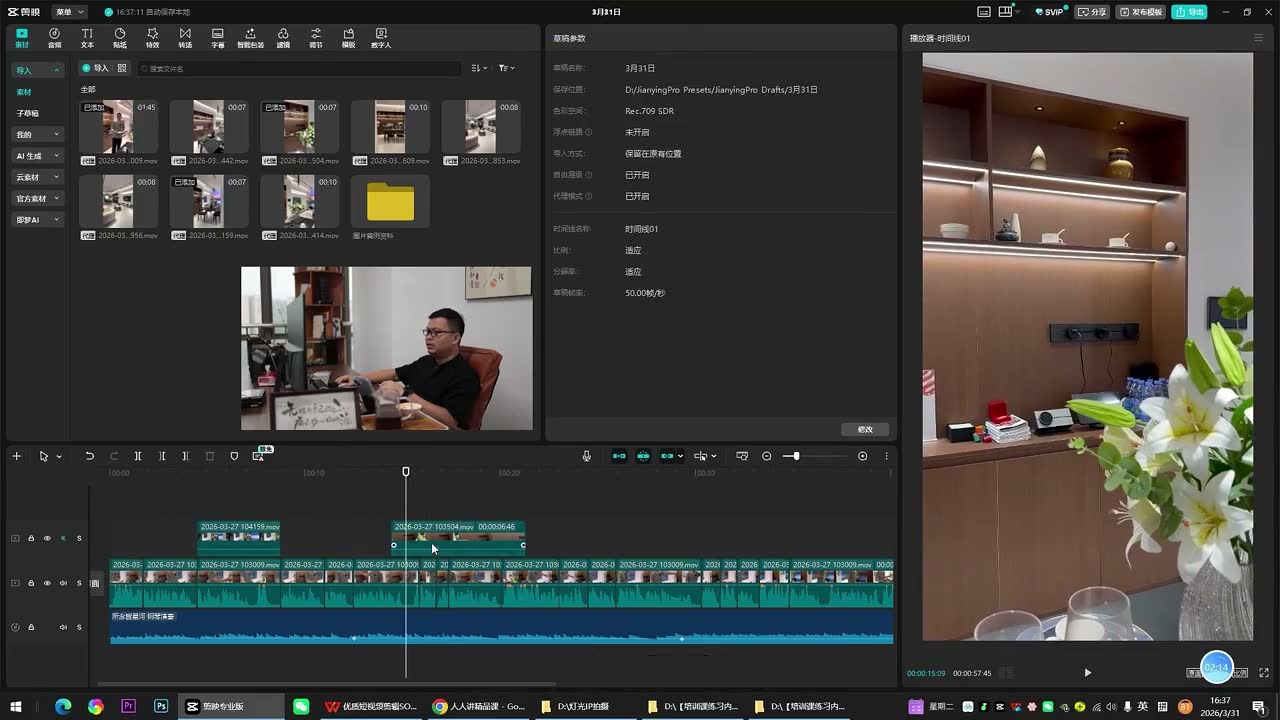Expand the AI 生成 sidebar section
This screenshot has width=1280, height=720.
coord(38,156)
